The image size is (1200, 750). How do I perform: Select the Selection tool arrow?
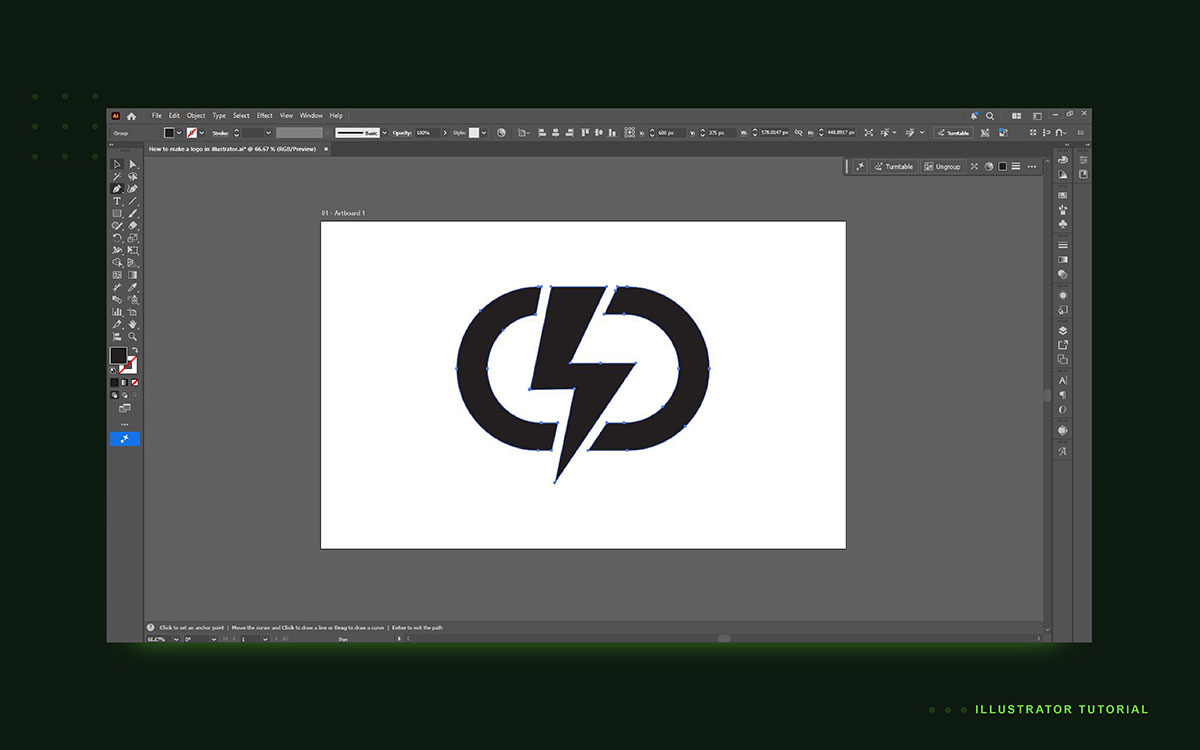117,164
